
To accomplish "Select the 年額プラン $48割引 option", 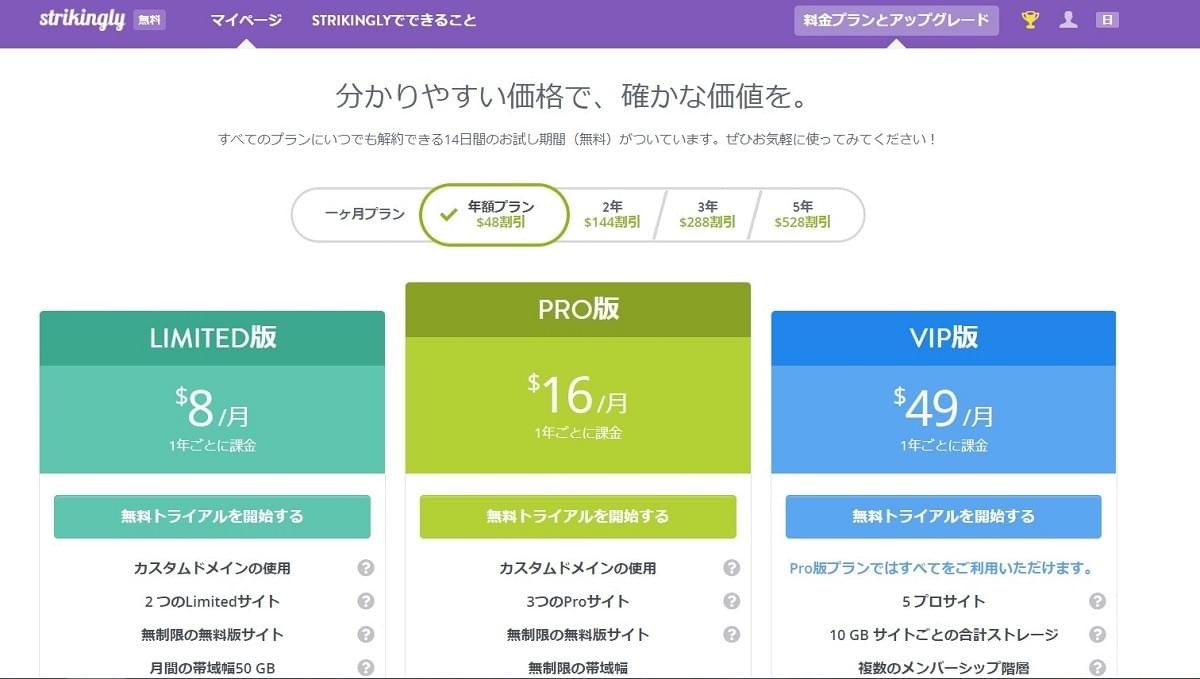I will pyautogui.click(x=495, y=214).
